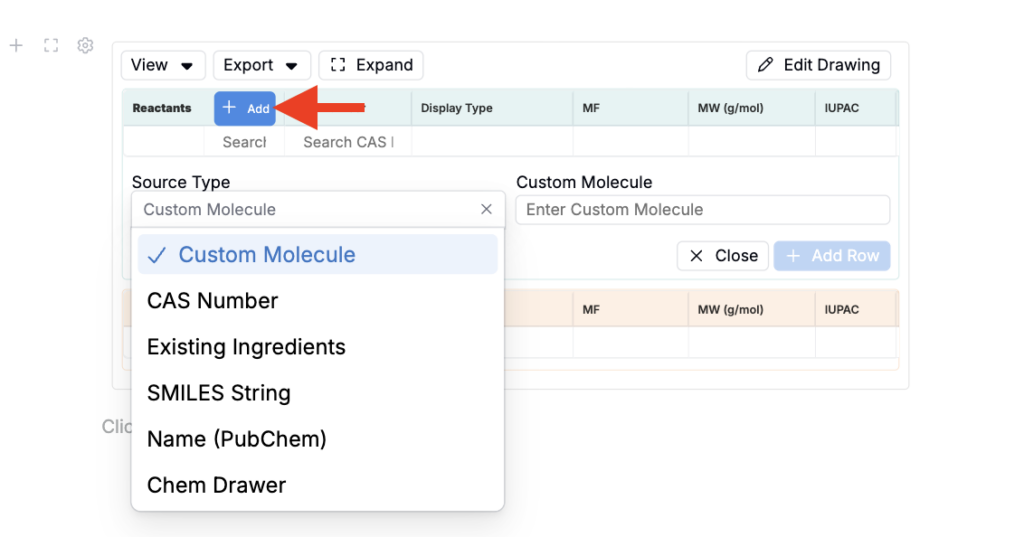
Task: Open the View dropdown
Action: 163,65
